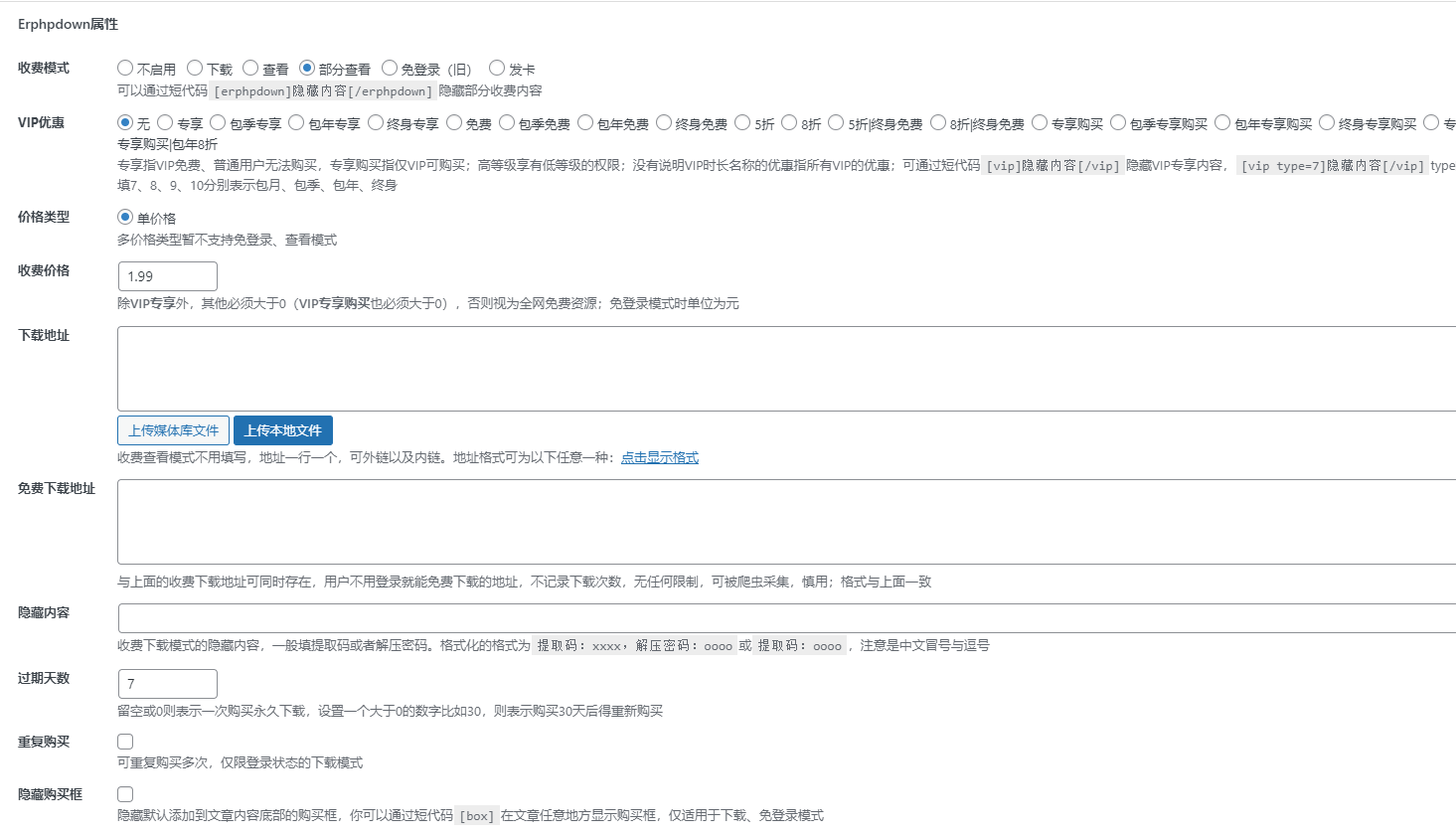Select the 下载 charging mode
1456x836 pixels.
click(196, 68)
